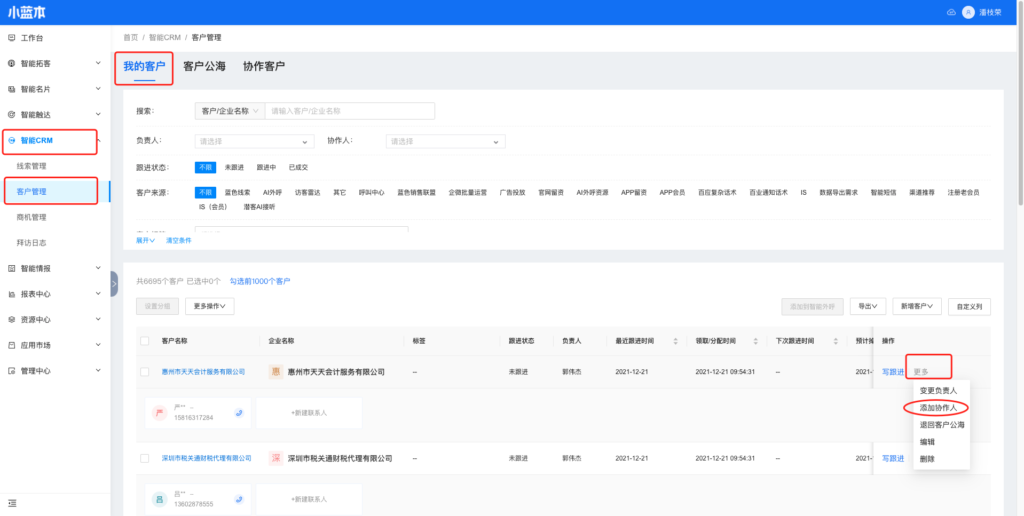Check the box for 深圳市税关通财税代理有限公司 row
Screen dimensions: 1024x516
pyautogui.click(x=145, y=458)
